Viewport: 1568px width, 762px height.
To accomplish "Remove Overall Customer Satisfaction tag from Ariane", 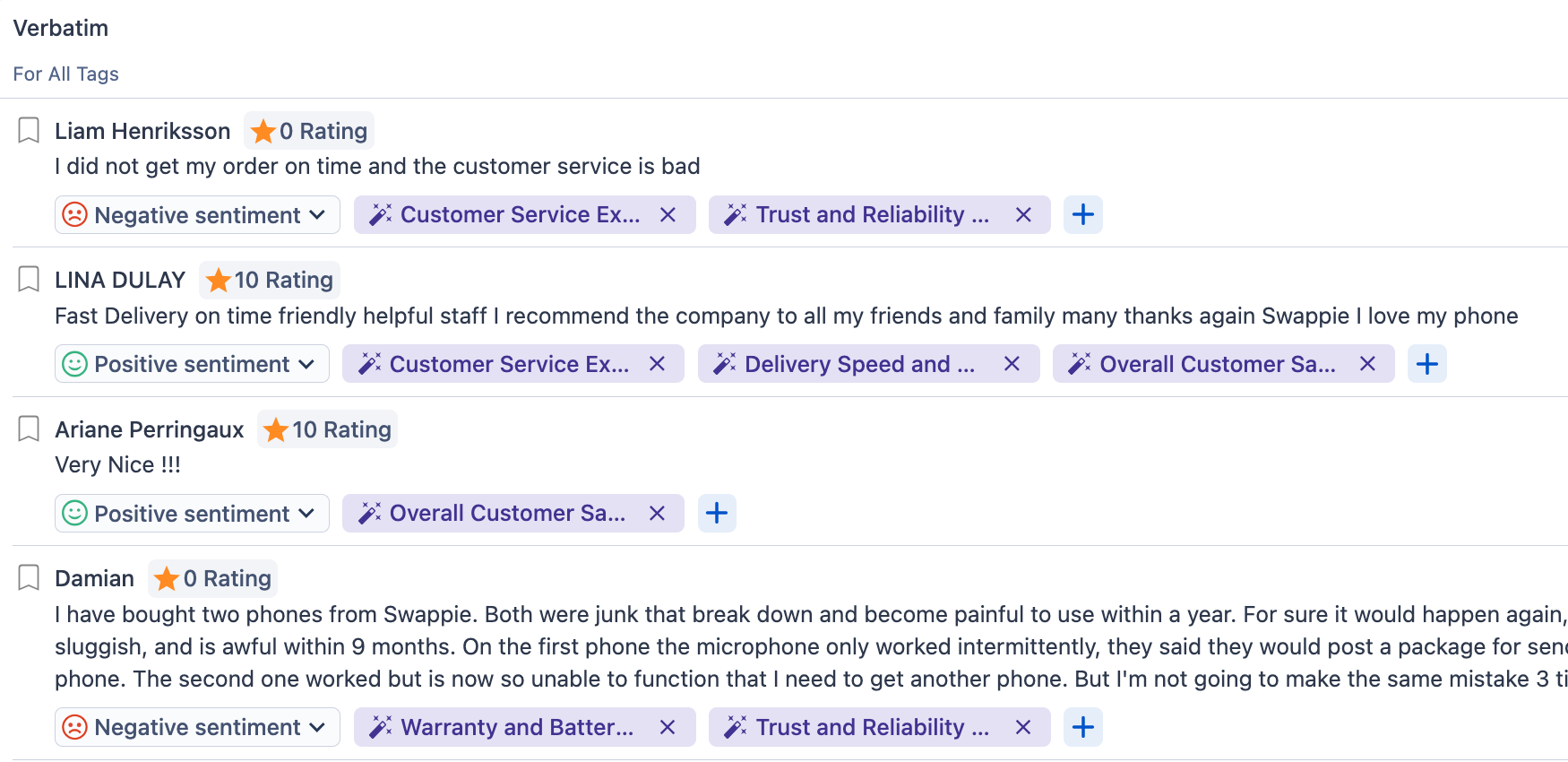I will tap(657, 513).
